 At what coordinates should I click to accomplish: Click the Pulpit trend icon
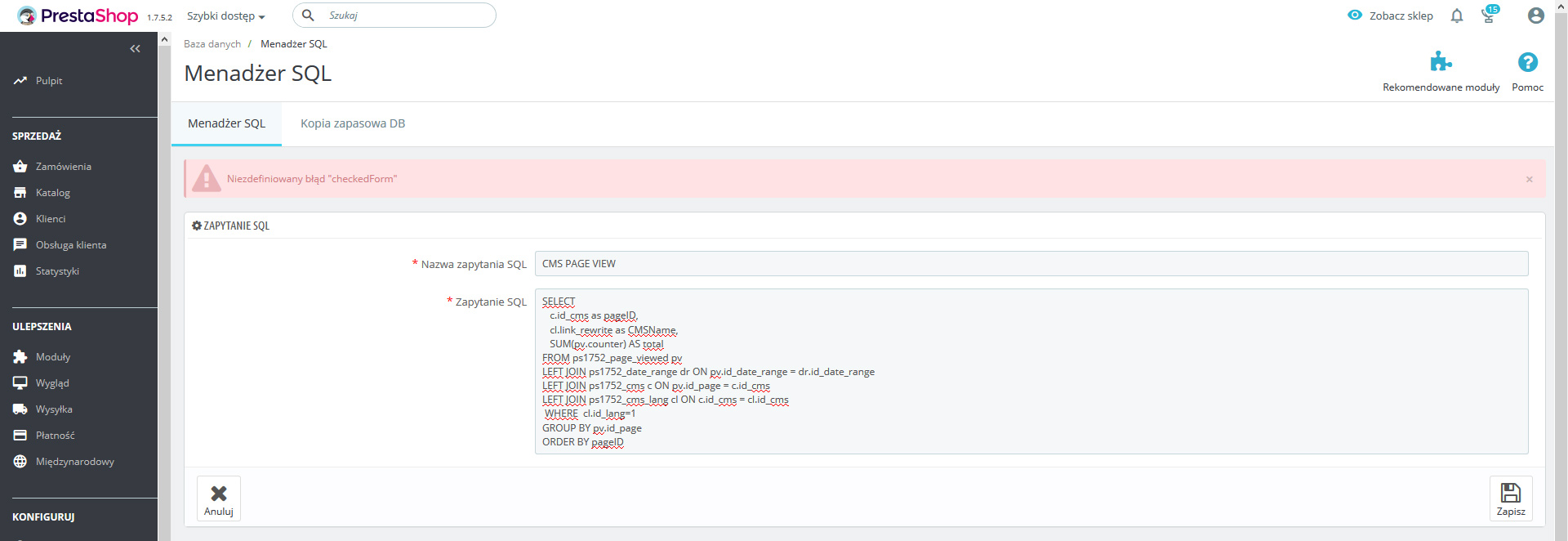tap(20, 81)
